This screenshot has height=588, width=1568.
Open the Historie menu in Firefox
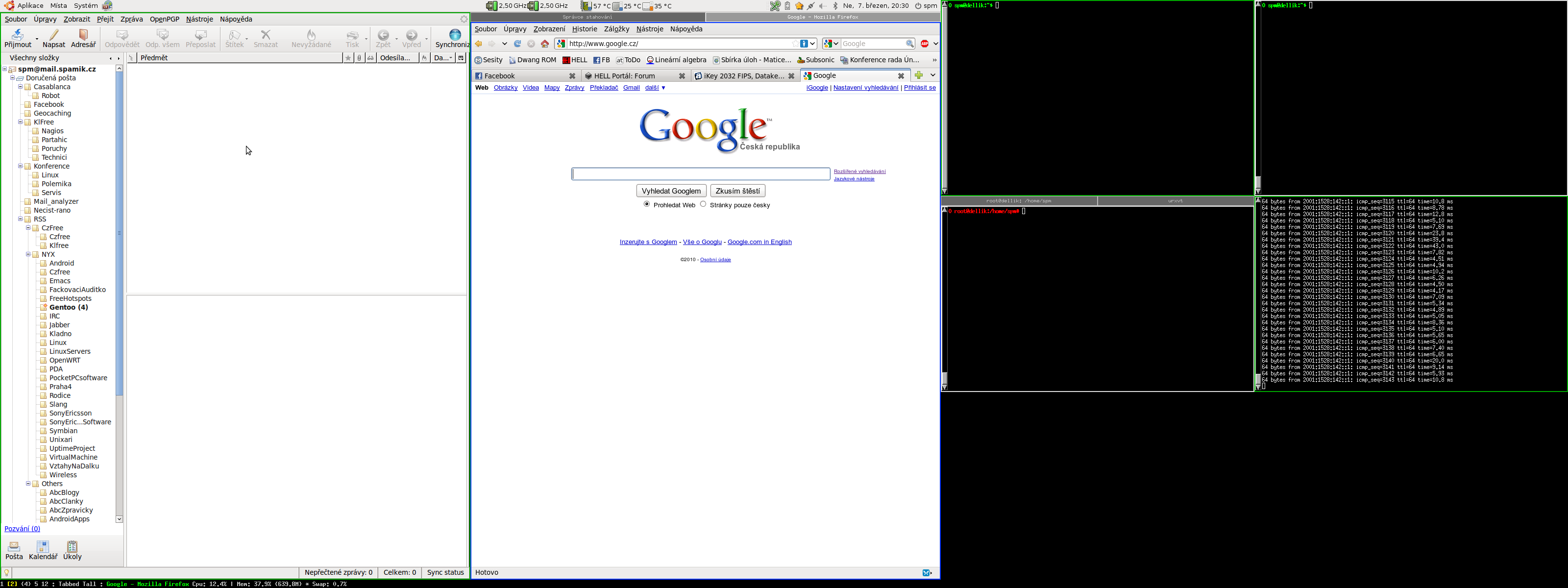[x=585, y=29]
